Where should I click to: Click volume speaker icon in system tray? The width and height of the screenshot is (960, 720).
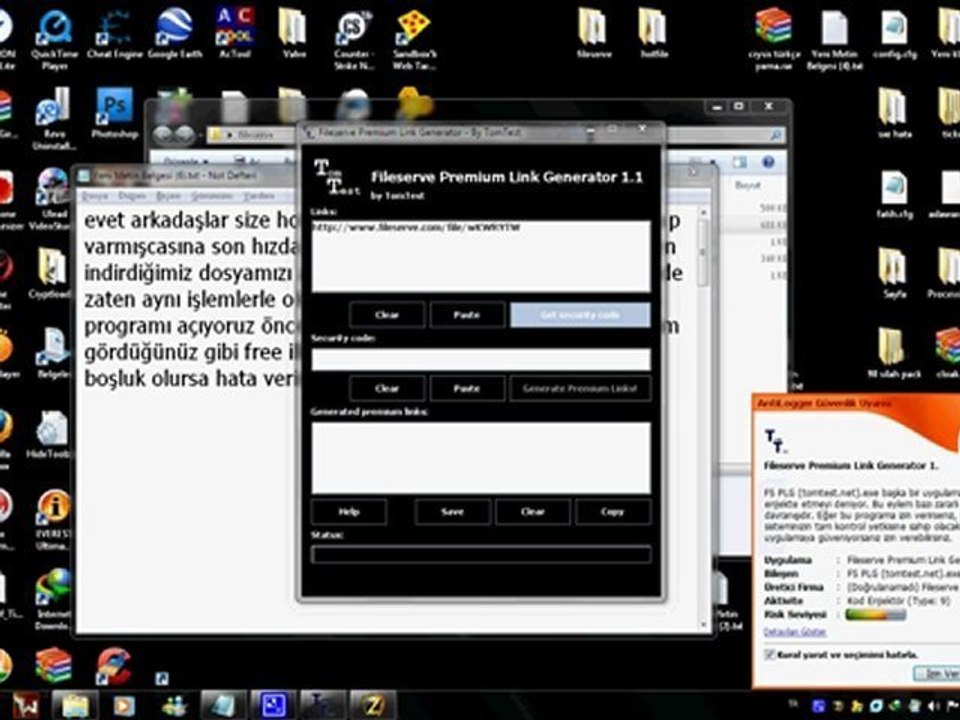coord(935,706)
